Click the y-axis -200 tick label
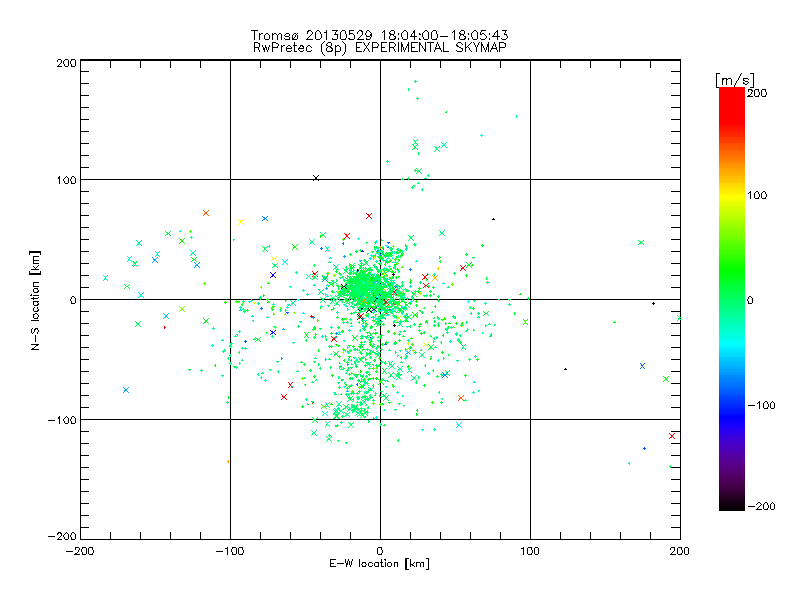This screenshot has height=600, width=800. pyautogui.click(x=62, y=536)
